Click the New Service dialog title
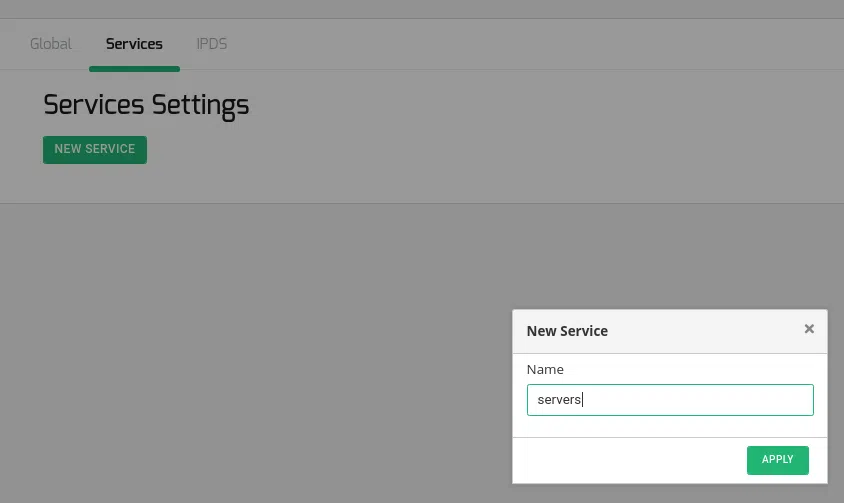The width and height of the screenshot is (844, 503). [567, 331]
